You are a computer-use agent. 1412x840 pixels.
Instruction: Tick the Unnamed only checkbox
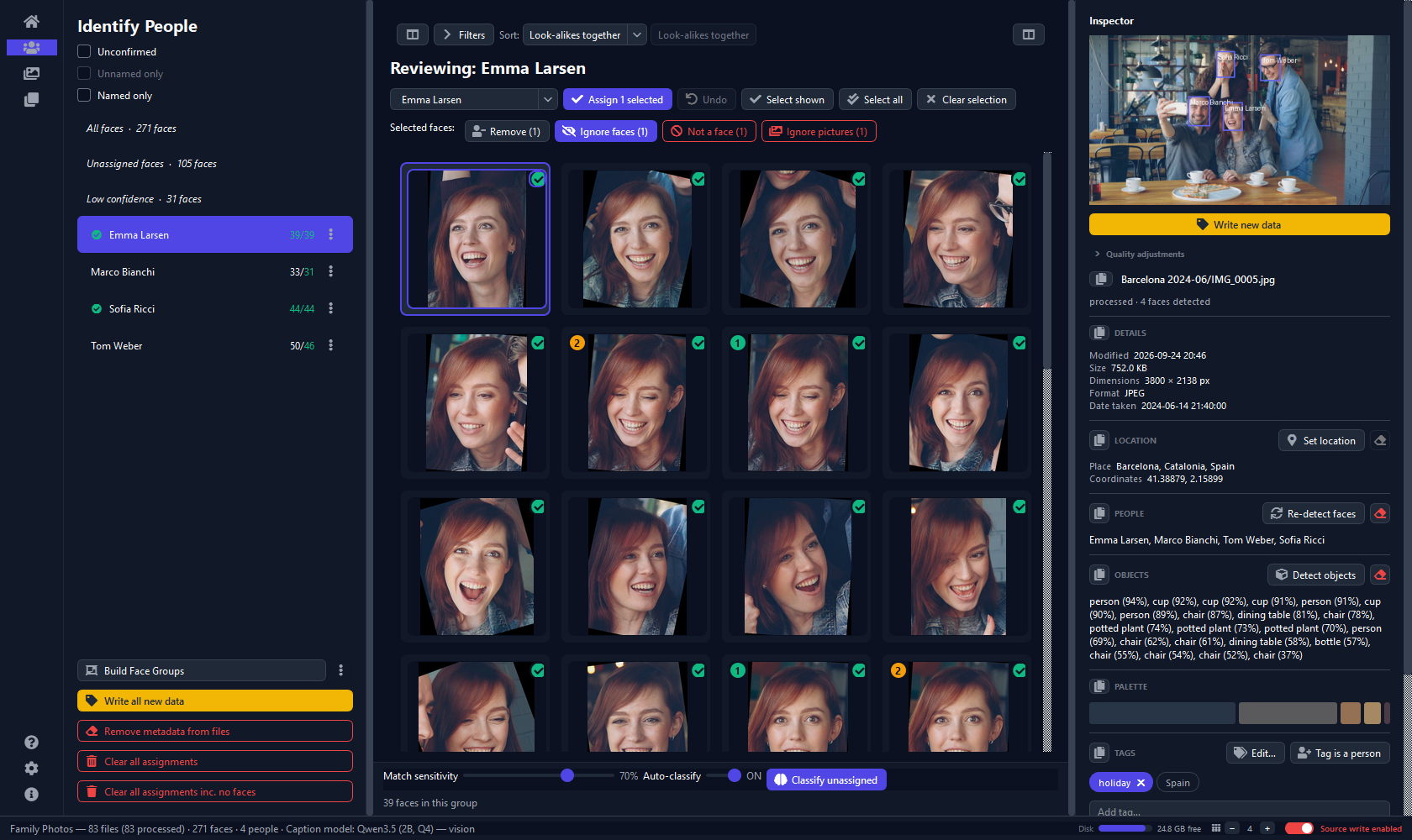click(x=84, y=73)
